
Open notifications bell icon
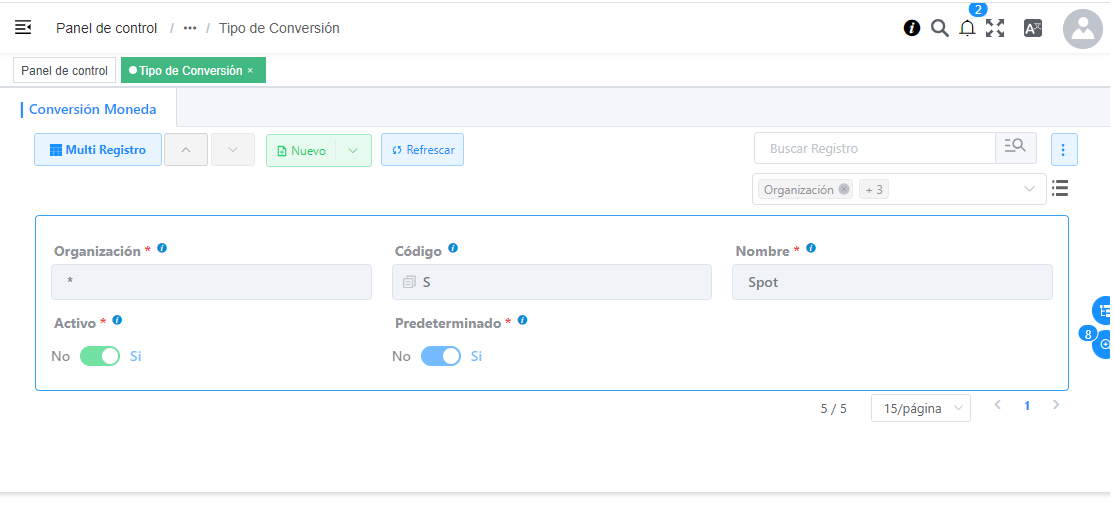click(x=967, y=28)
